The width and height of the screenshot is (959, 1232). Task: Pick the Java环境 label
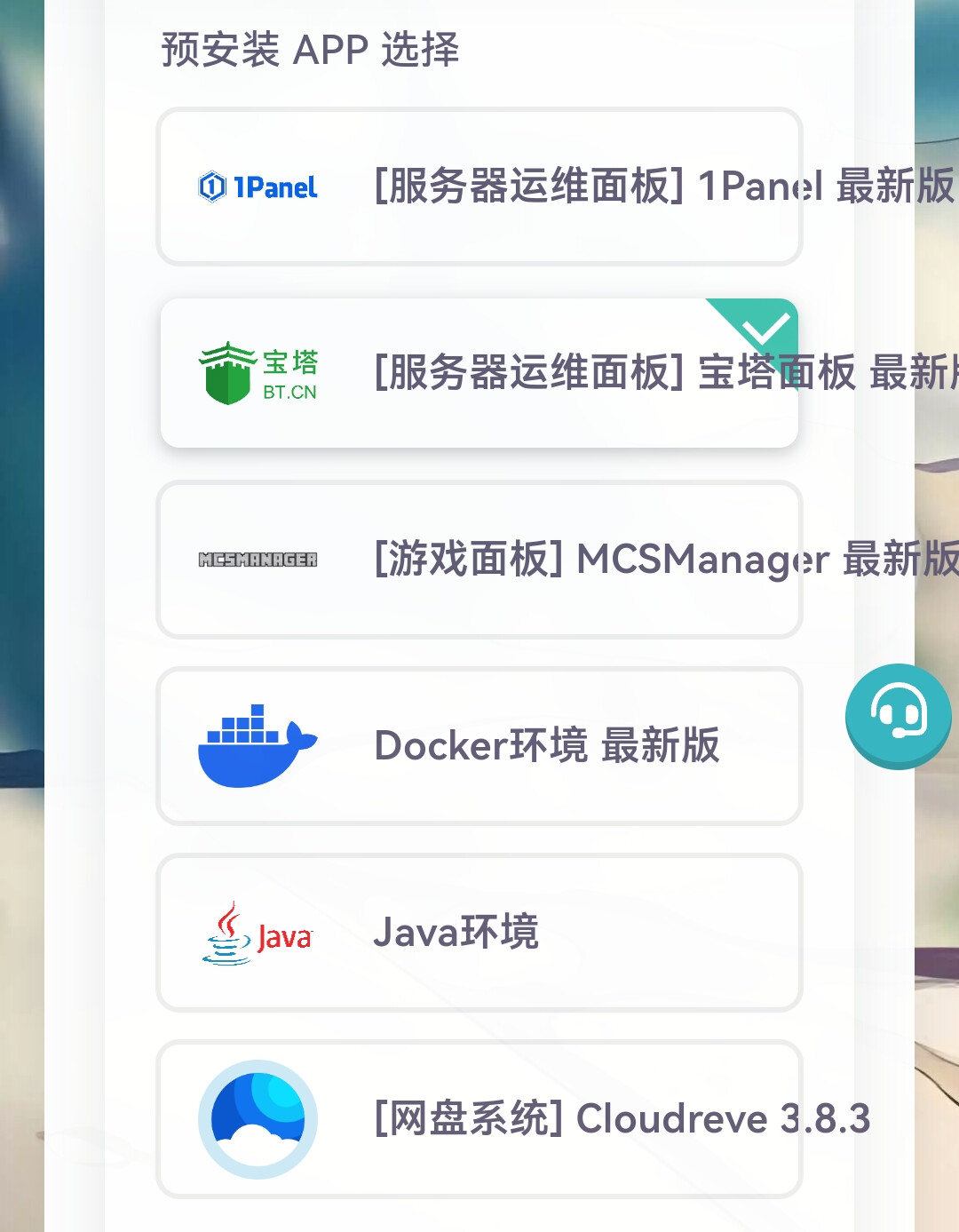(x=456, y=933)
